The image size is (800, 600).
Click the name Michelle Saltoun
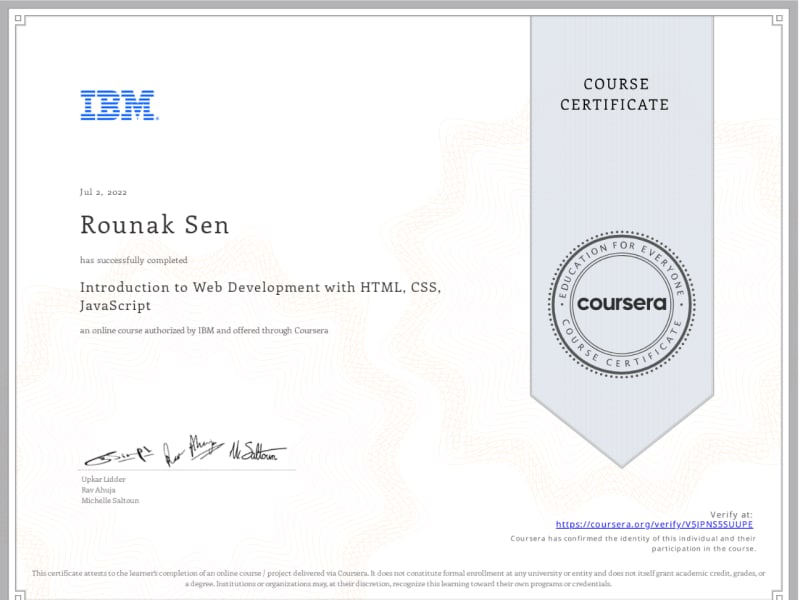[x=110, y=501]
